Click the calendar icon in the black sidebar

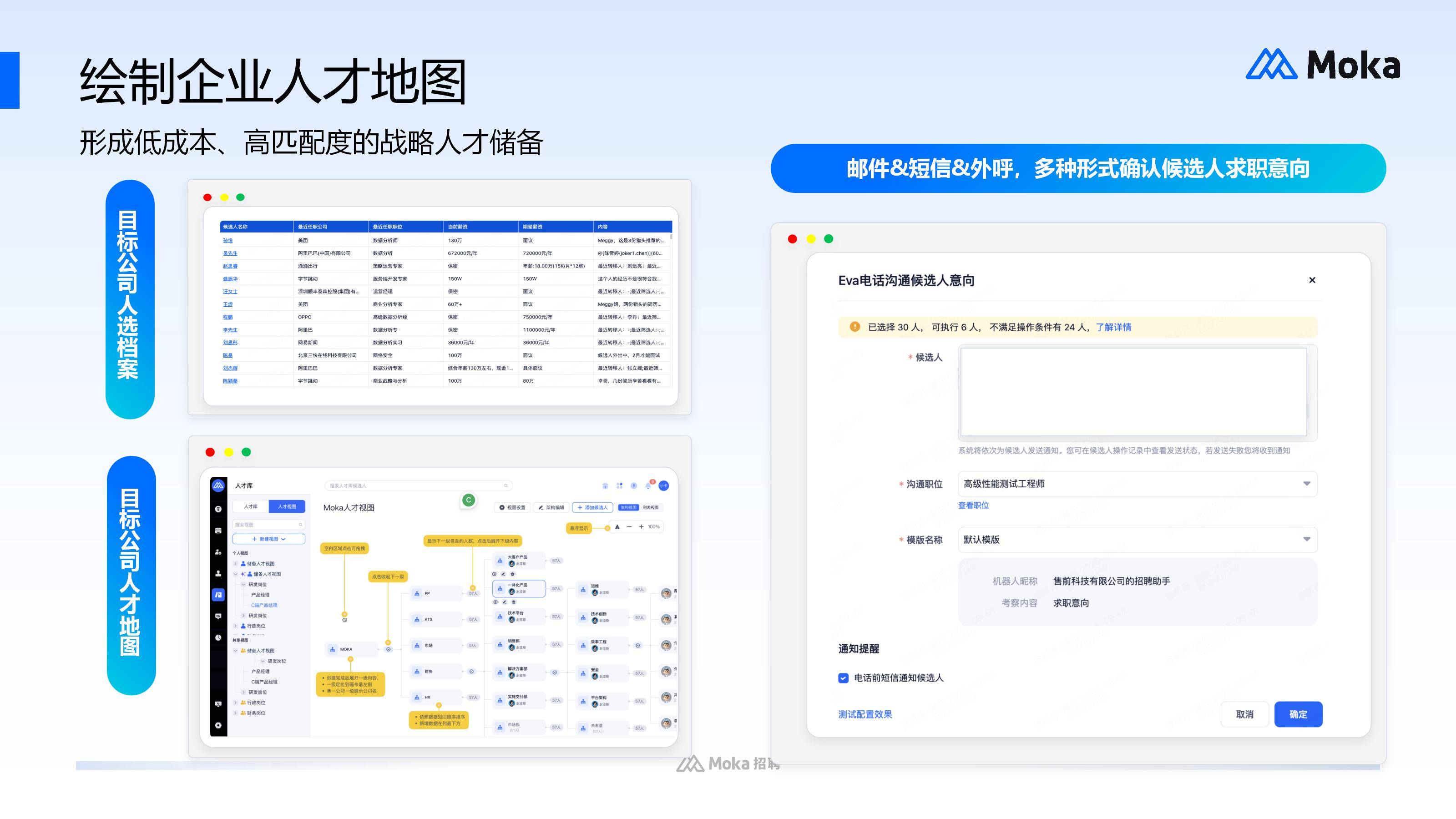(218, 530)
